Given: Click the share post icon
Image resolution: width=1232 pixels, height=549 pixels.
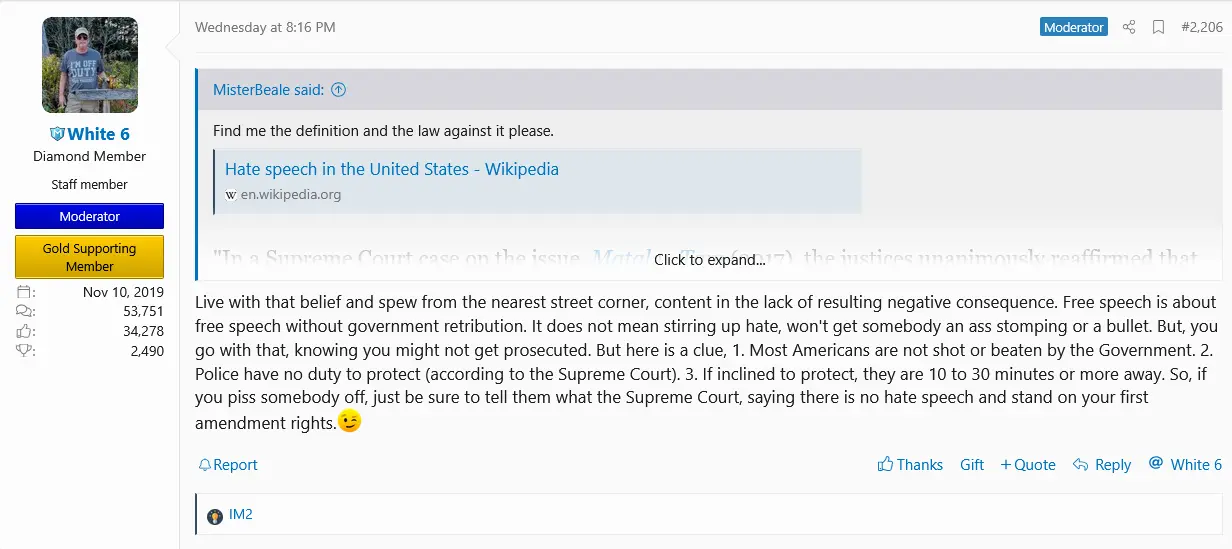Looking at the screenshot, I should click(x=1129, y=28).
